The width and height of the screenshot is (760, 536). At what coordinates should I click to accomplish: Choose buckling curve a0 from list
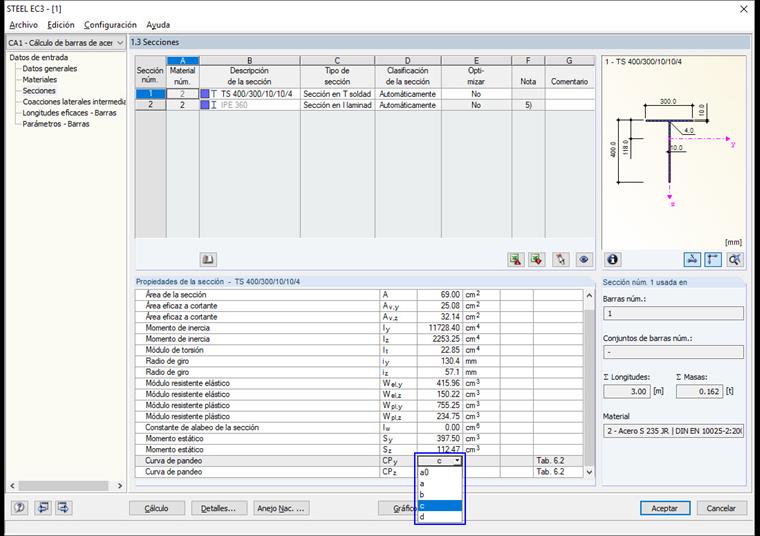(440, 472)
